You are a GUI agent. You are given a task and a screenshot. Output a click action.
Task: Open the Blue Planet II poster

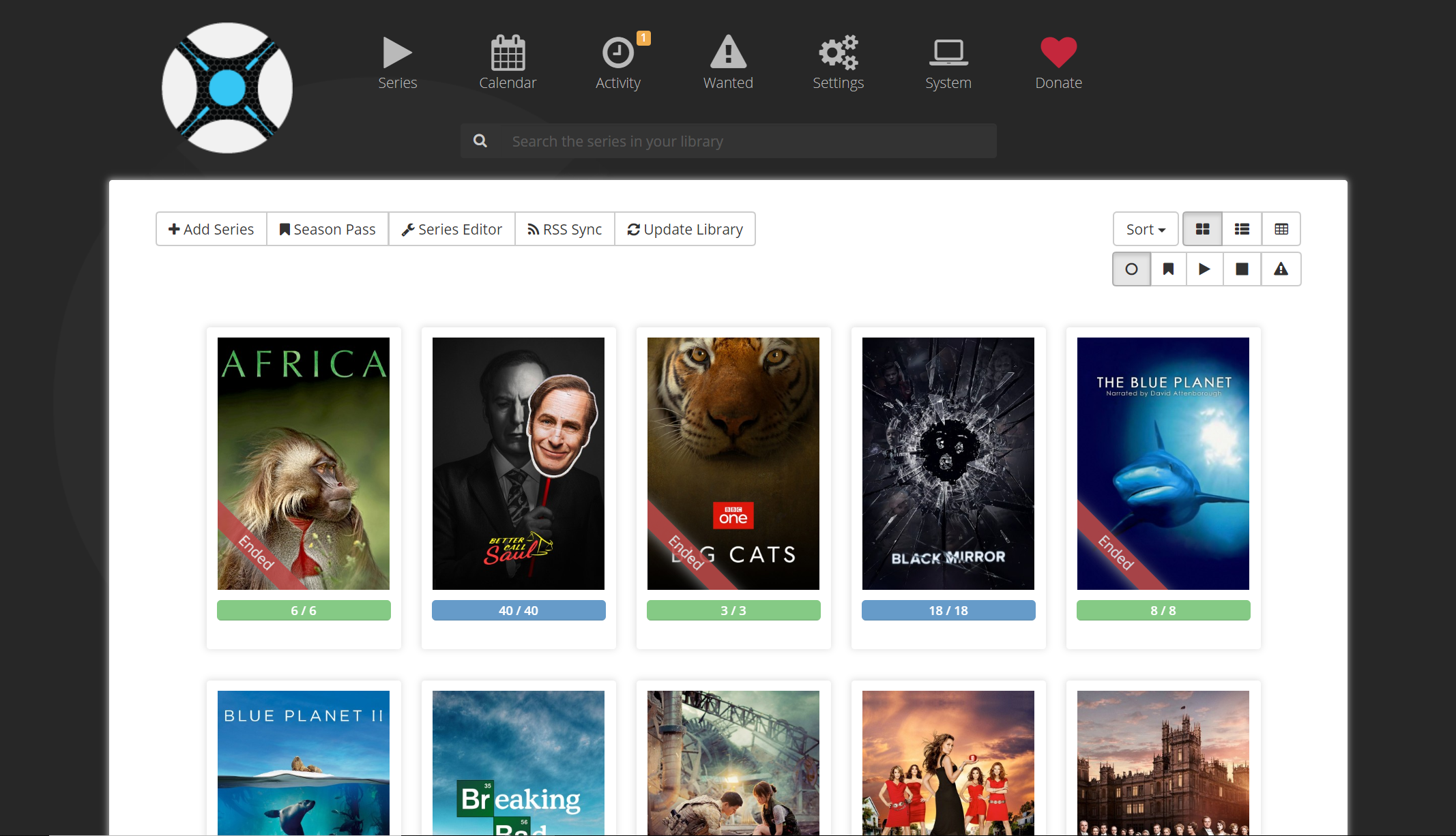pos(304,763)
